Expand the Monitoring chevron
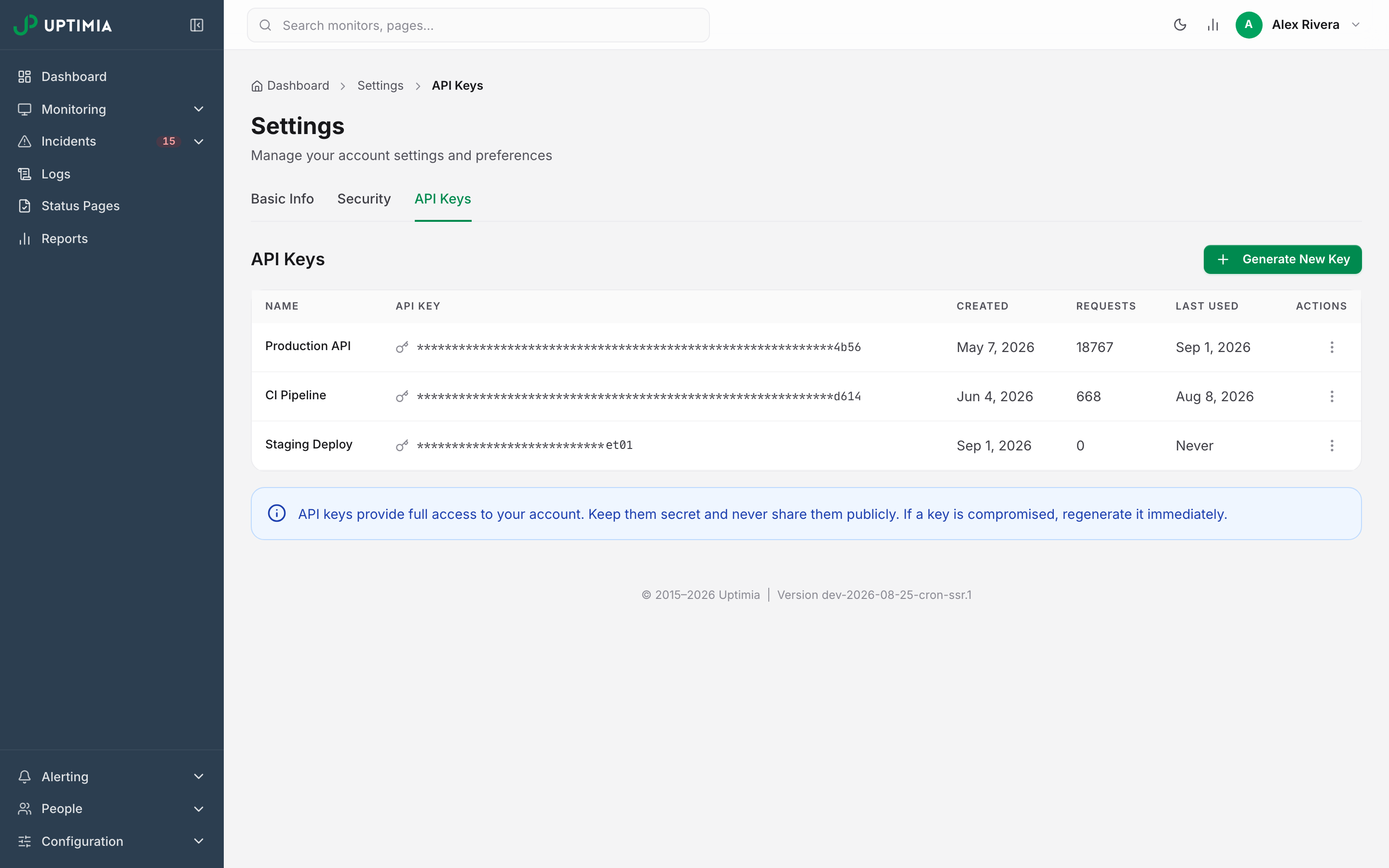 click(199, 109)
